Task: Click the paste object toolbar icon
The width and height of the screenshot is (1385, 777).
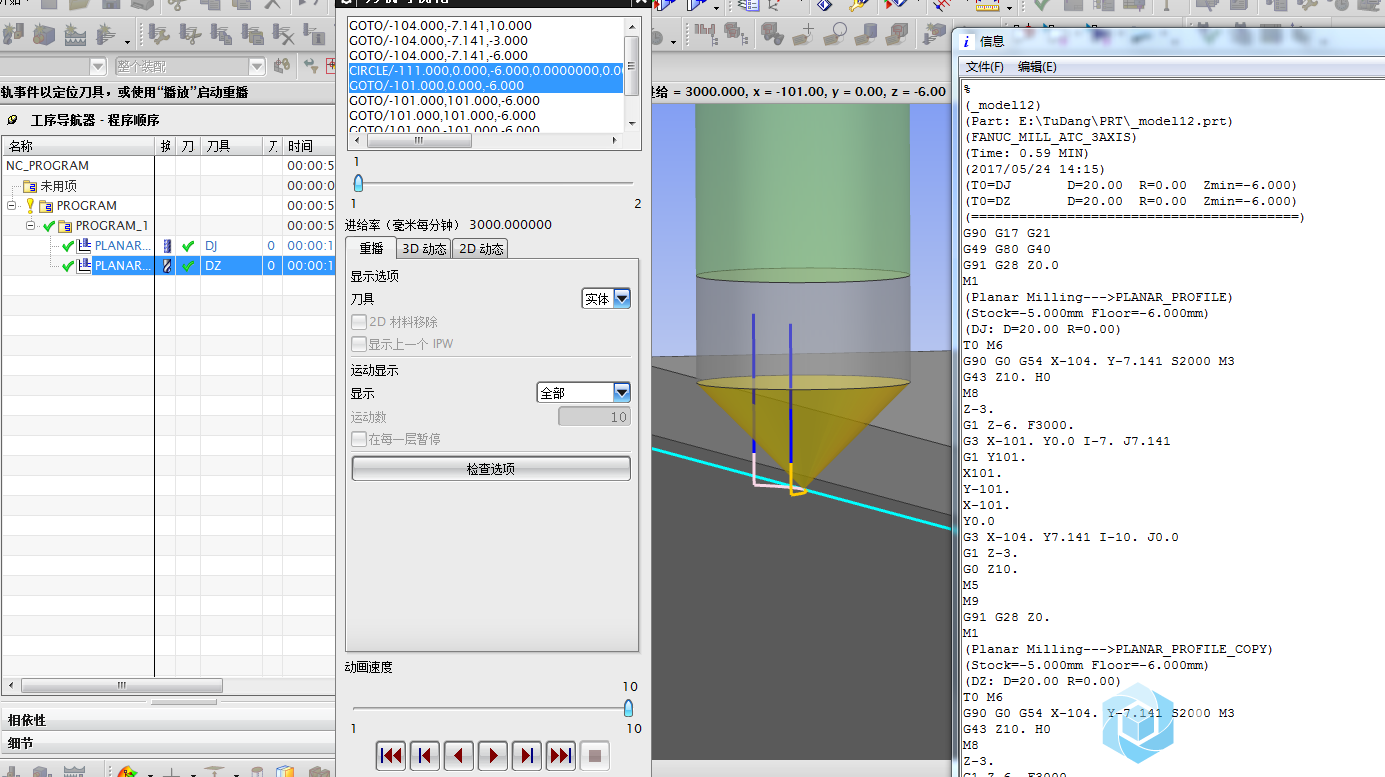Action: coord(253,36)
